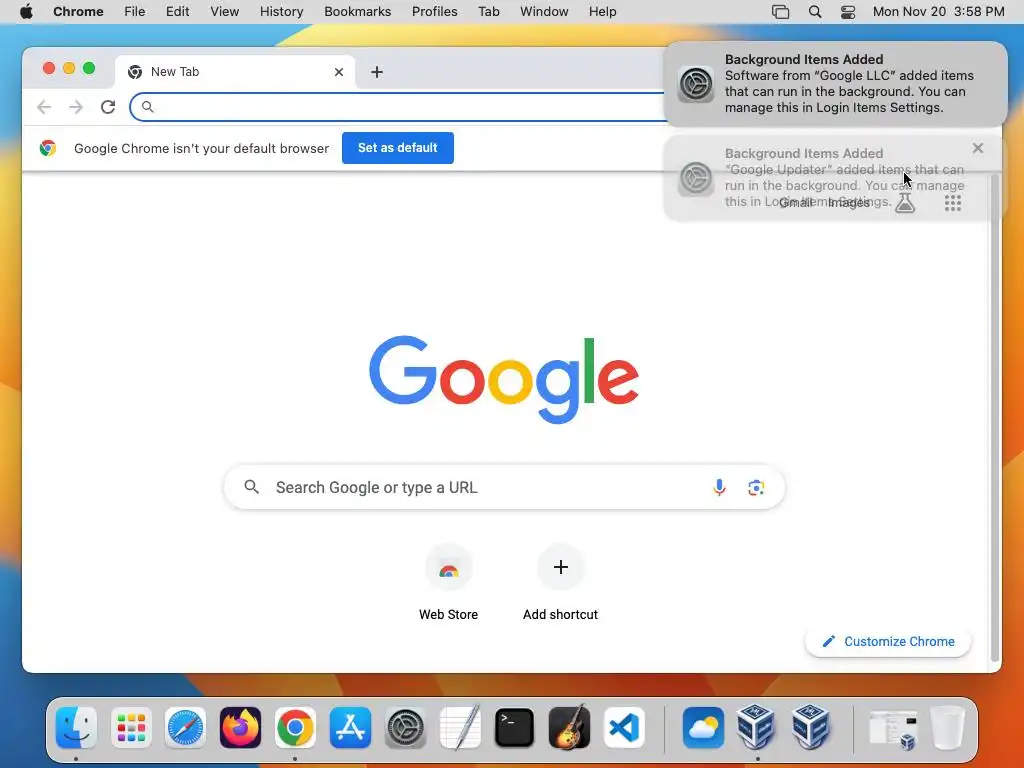The width and height of the screenshot is (1024, 768).
Task: Launch Firefox from the Dock
Action: click(x=240, y=727)
